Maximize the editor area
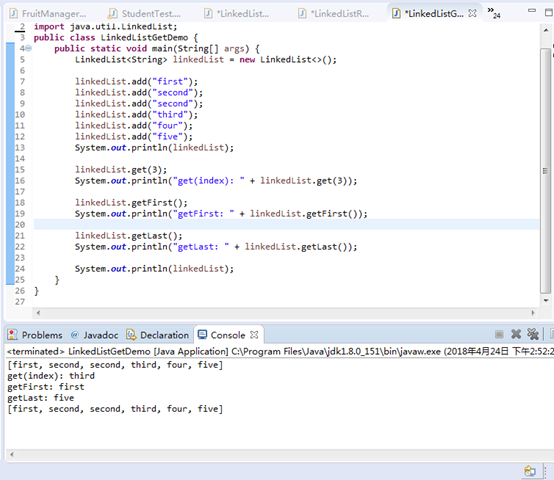554x480 pixels. 549,12
